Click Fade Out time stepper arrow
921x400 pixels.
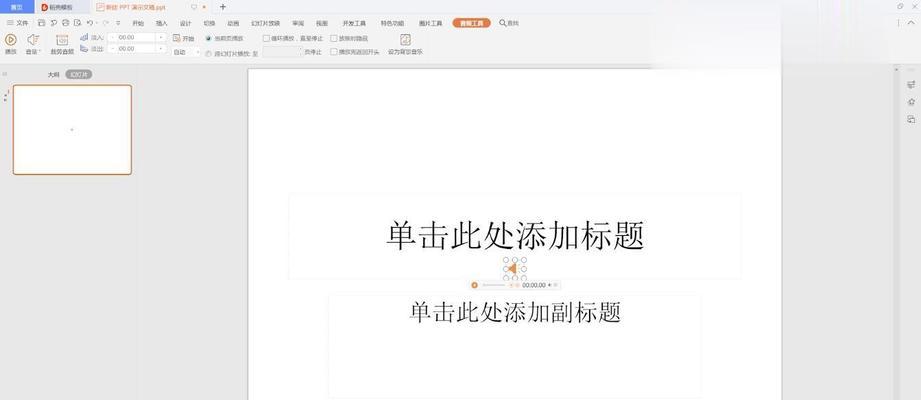(160, 49)
